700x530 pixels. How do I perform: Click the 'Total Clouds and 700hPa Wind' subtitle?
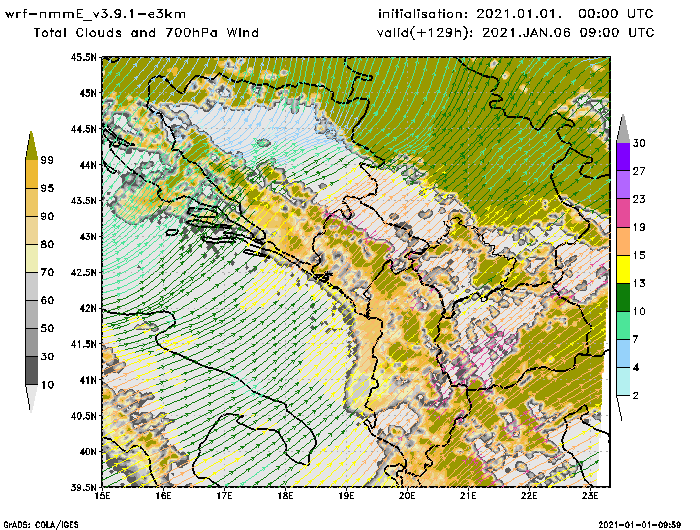tap(146, 33)
